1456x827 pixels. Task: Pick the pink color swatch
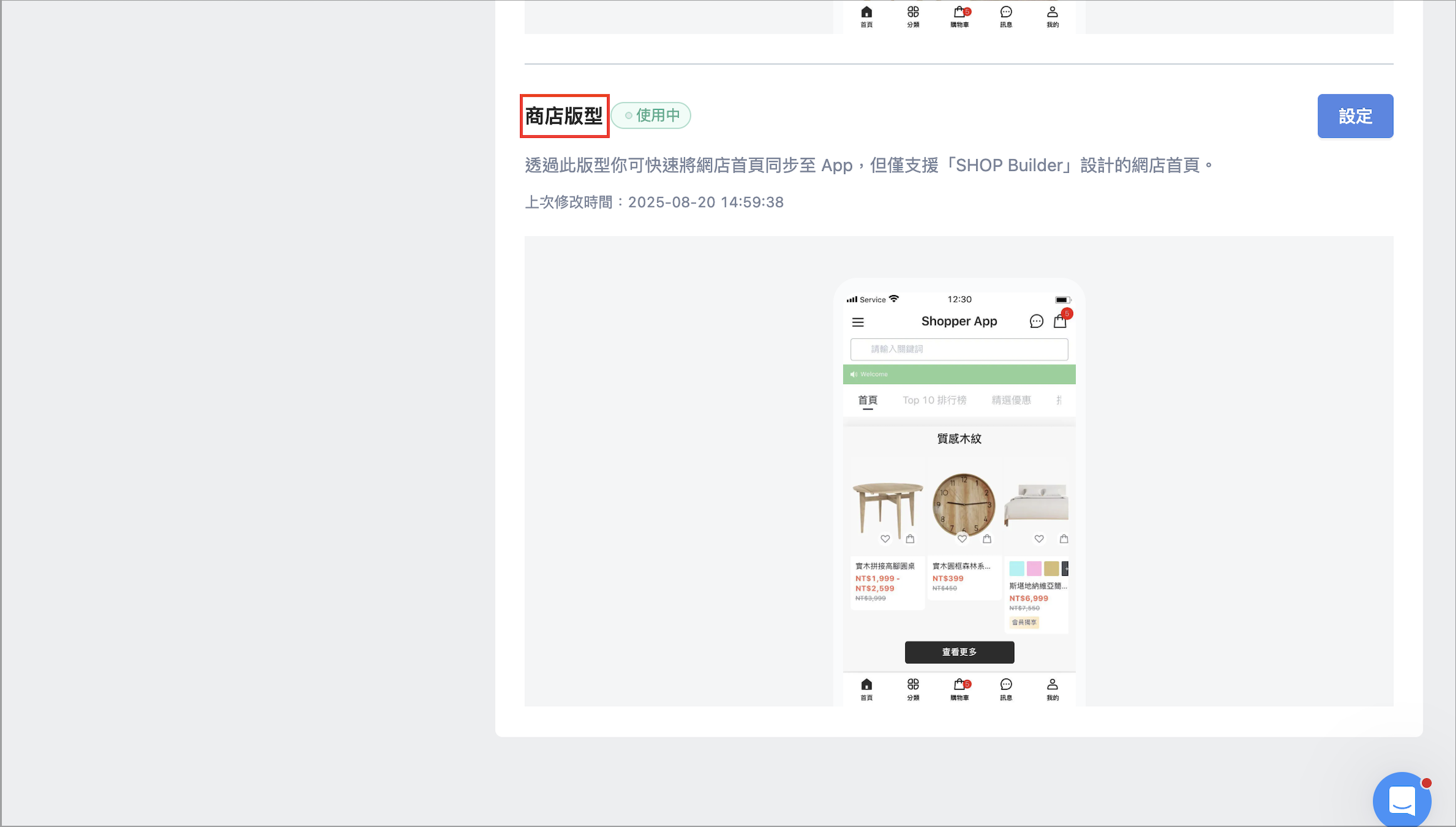point(1034,568)
